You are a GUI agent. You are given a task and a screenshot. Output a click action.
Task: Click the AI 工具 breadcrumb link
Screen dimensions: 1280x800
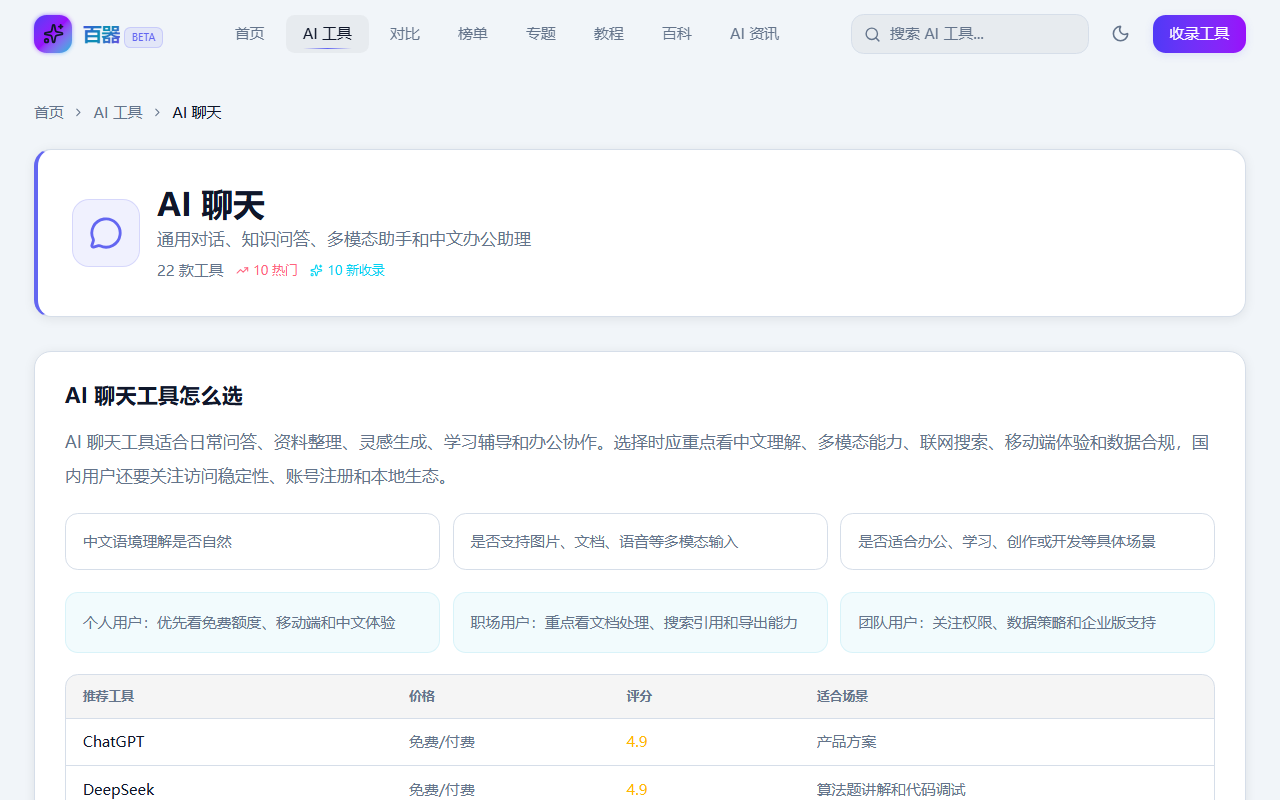(118, 113)
